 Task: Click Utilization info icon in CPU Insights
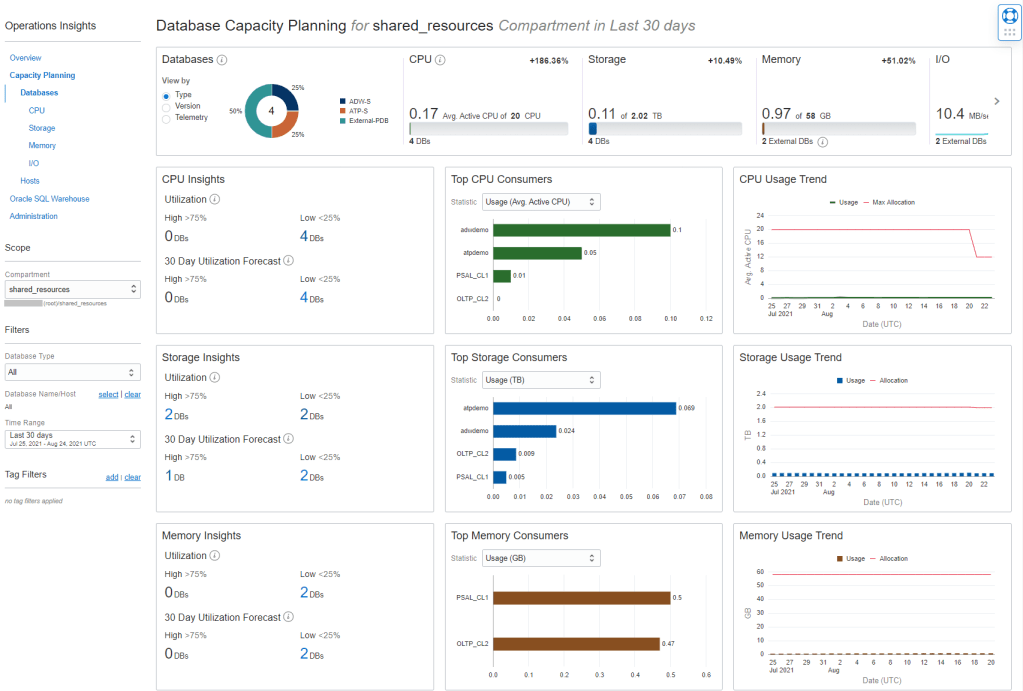pos(215,199)
